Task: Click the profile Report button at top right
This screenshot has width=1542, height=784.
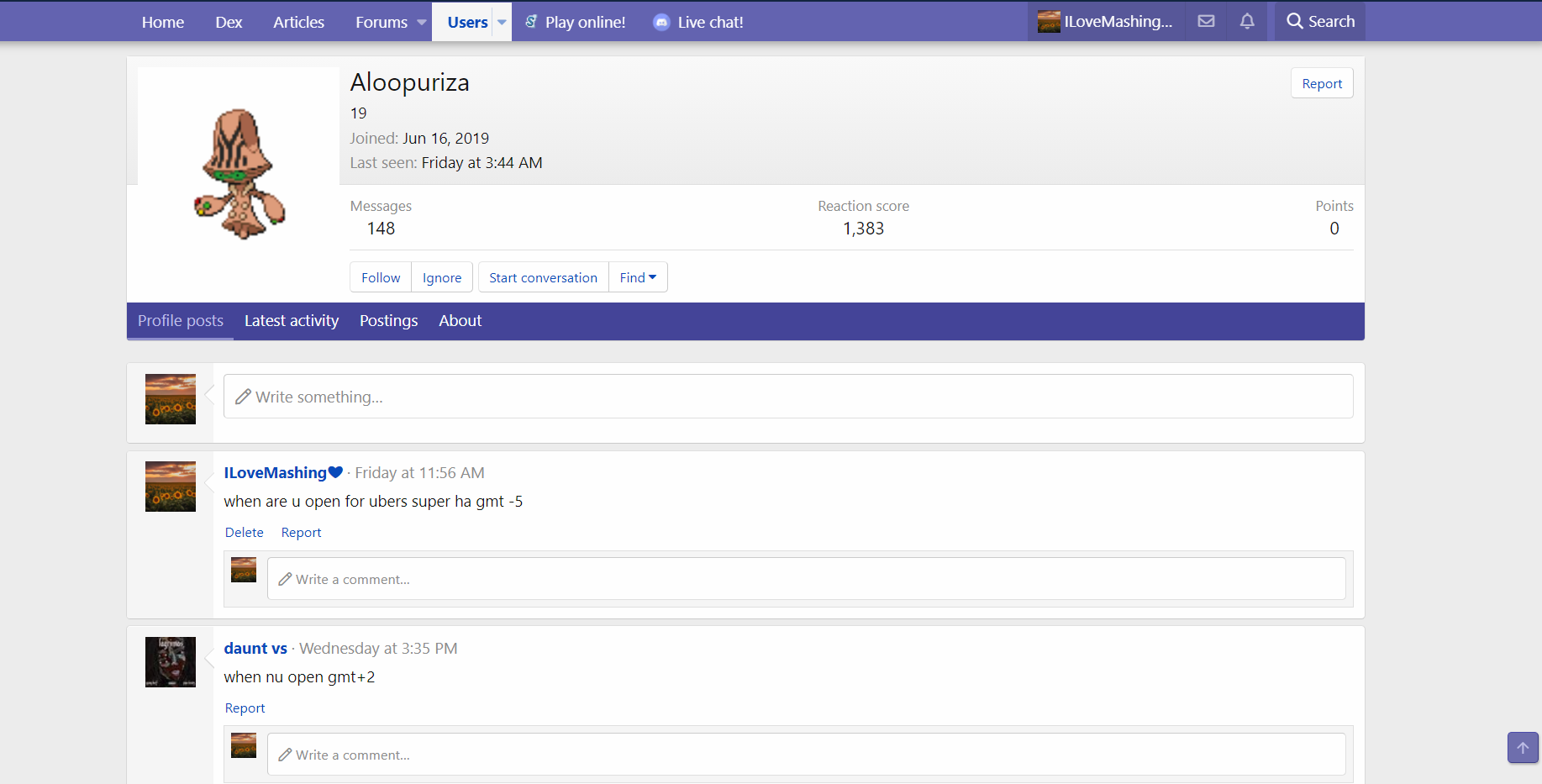Action: coord(1321,83)
